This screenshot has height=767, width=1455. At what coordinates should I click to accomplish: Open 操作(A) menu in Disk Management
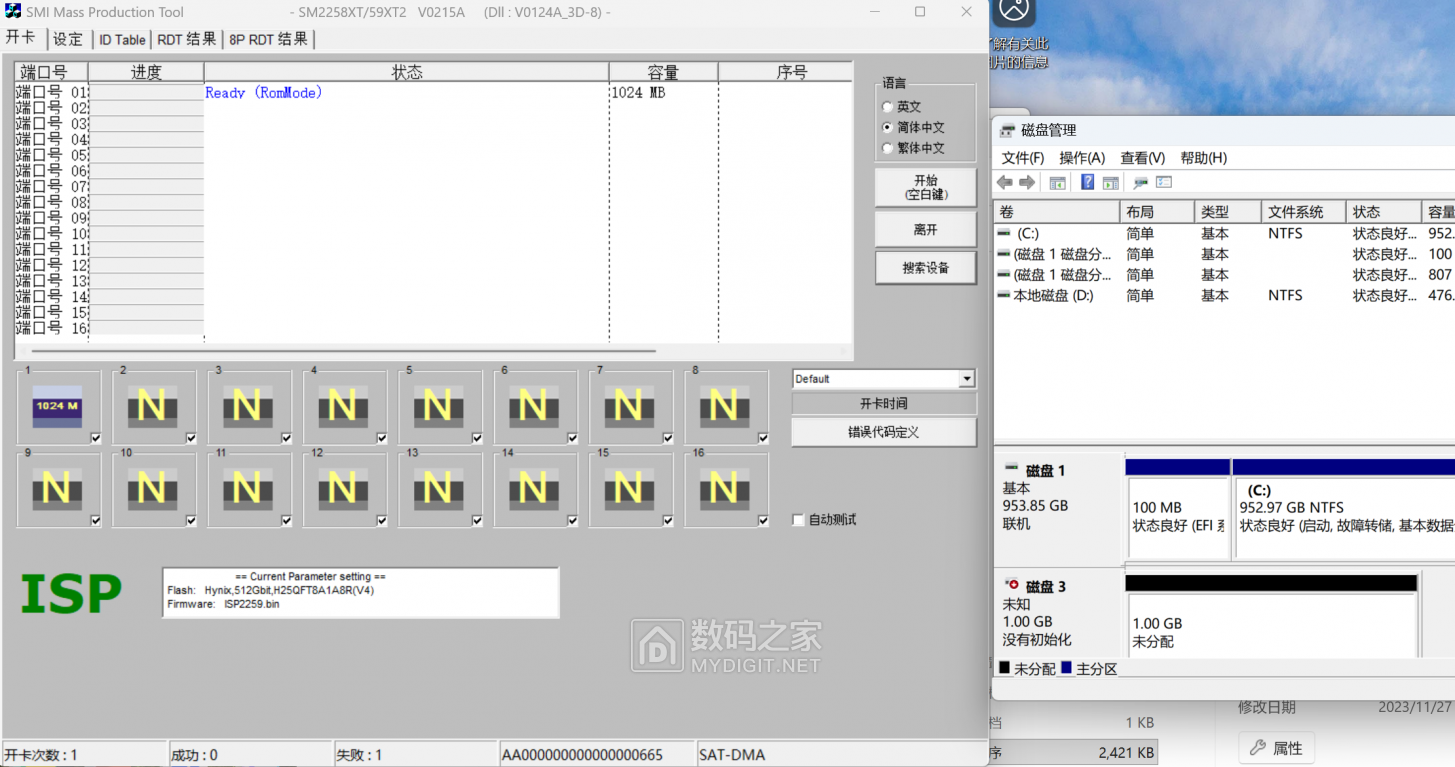[1082, 158]
